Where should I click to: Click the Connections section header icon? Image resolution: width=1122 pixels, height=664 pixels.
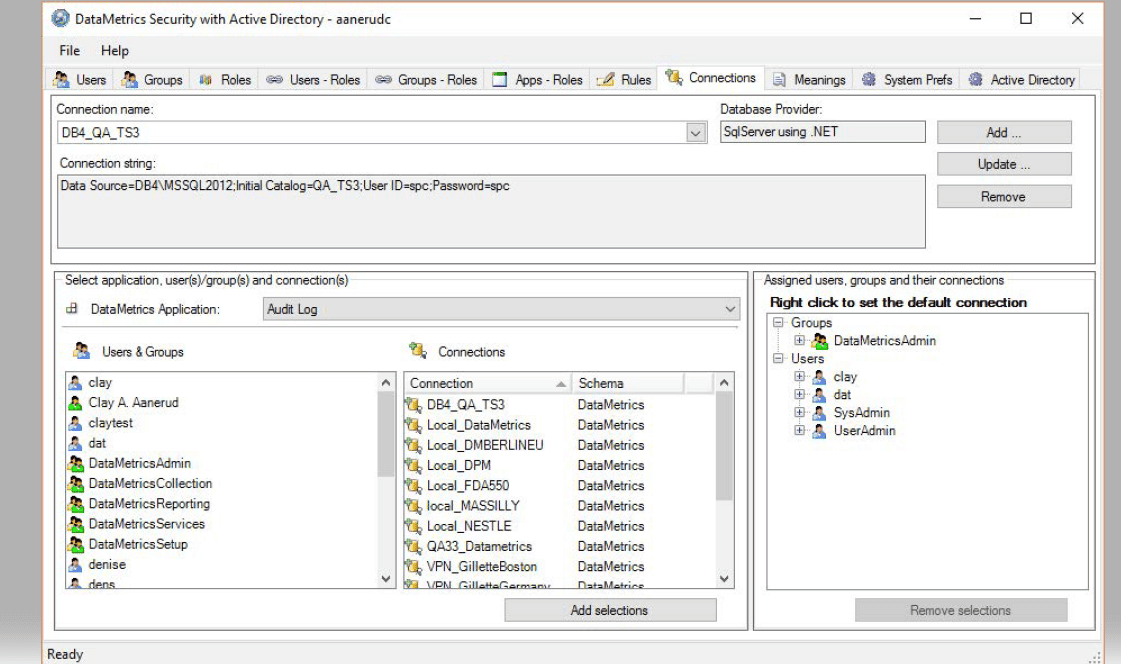(418, 351)
